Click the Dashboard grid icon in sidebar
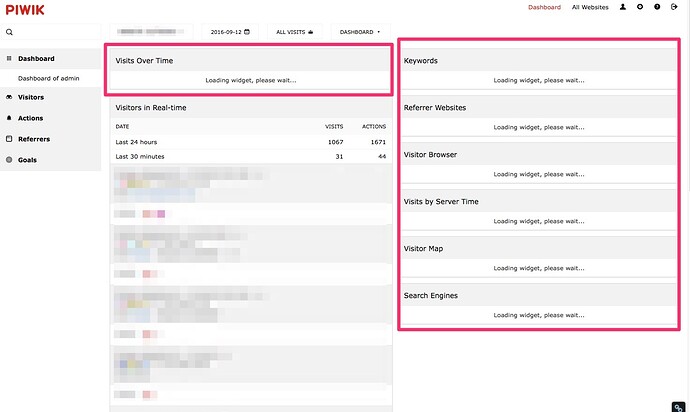Screen dimensions: 690x412 click(9, 59)
